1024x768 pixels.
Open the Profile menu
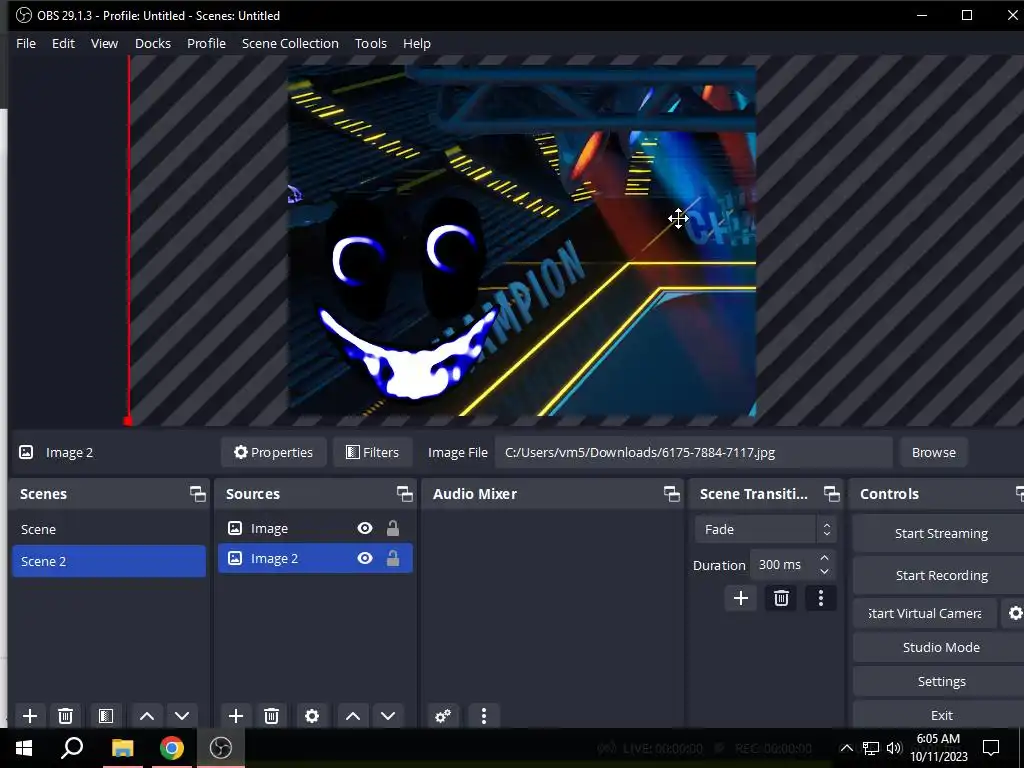click(x=206, y=43)
